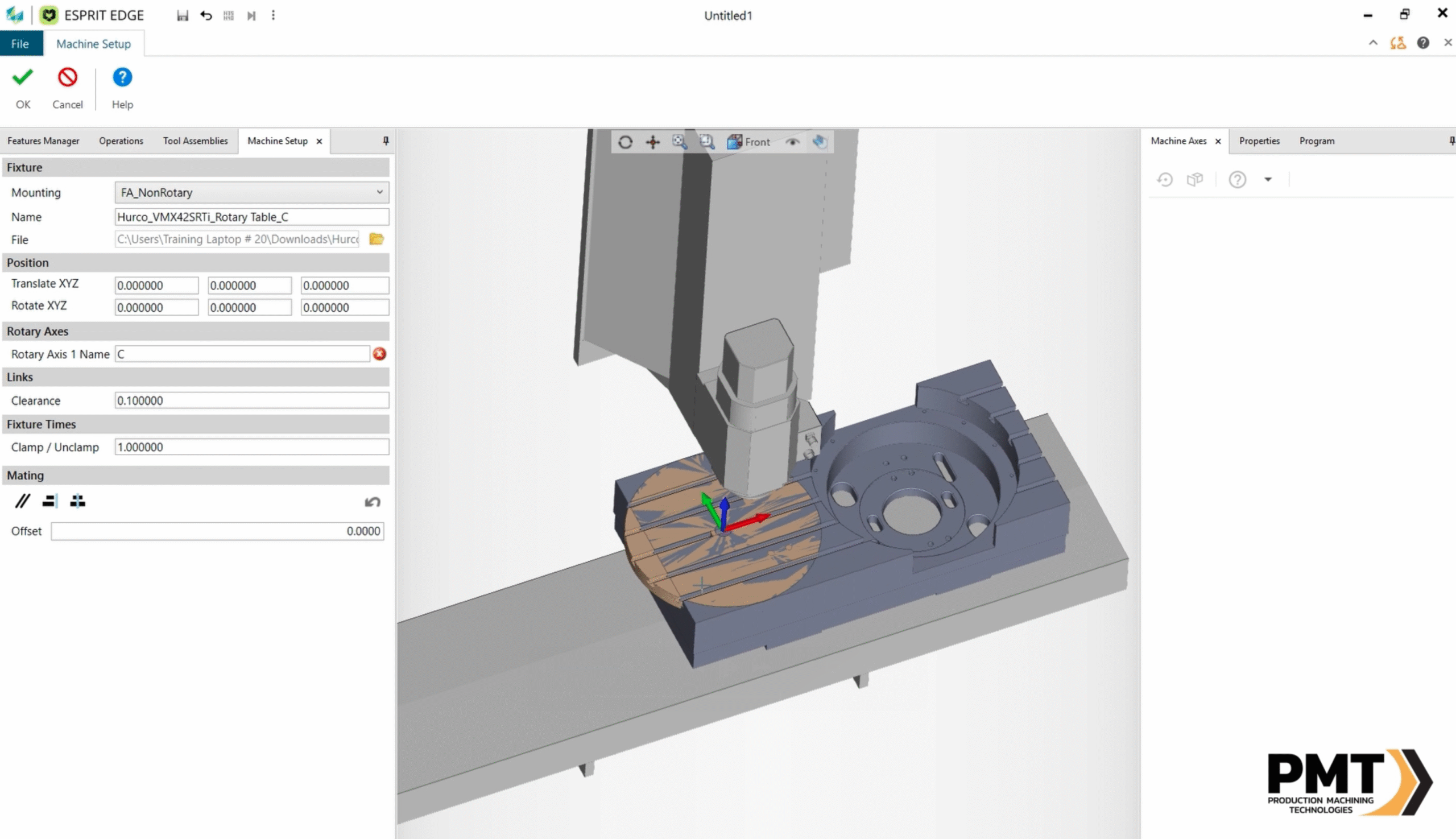The height and width of the screenshot is (839, 1456).
Task: Close the Machine Axes panel tab
Action: (x=1218, y=141)
